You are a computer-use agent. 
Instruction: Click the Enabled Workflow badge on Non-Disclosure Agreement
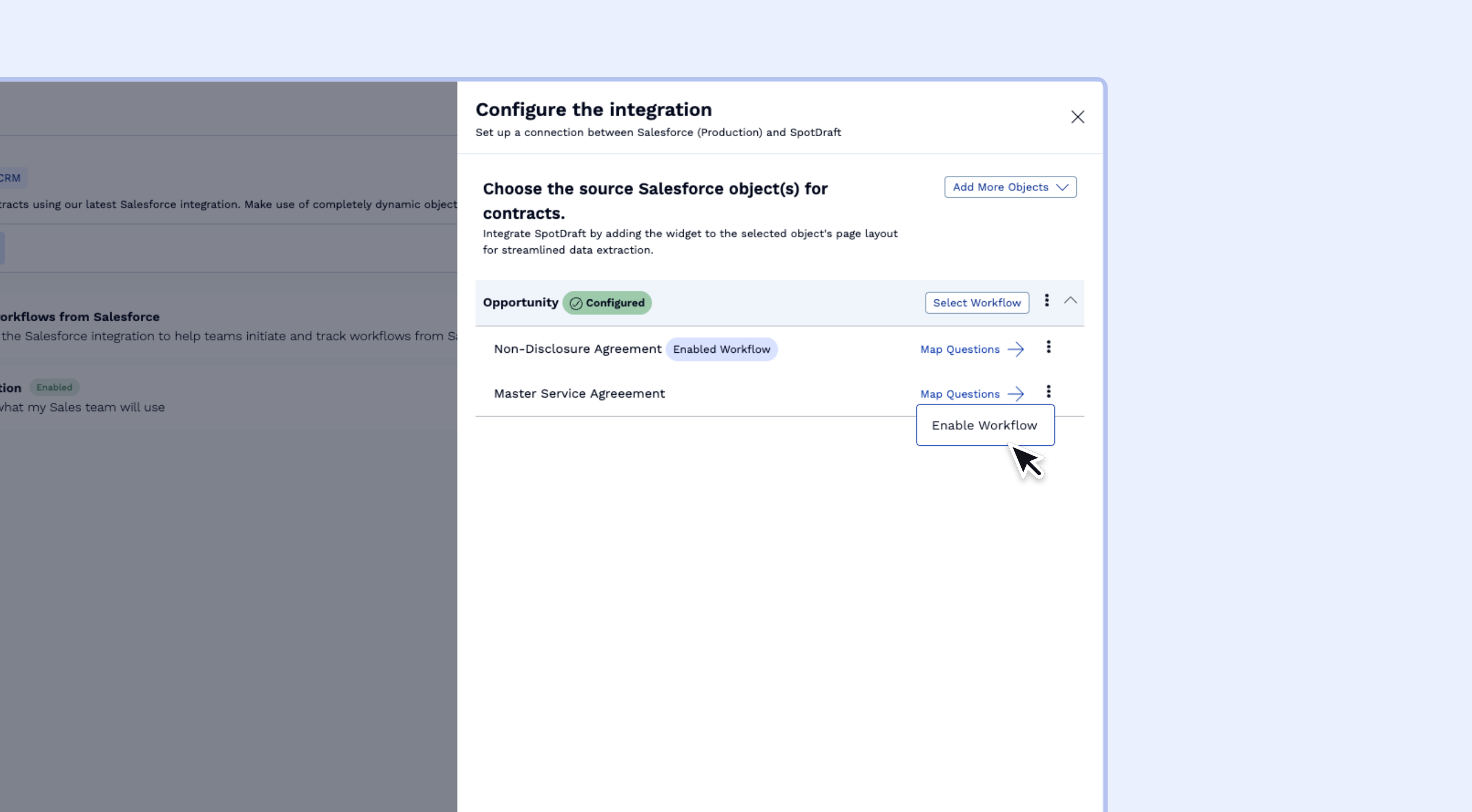coord(722,349)
